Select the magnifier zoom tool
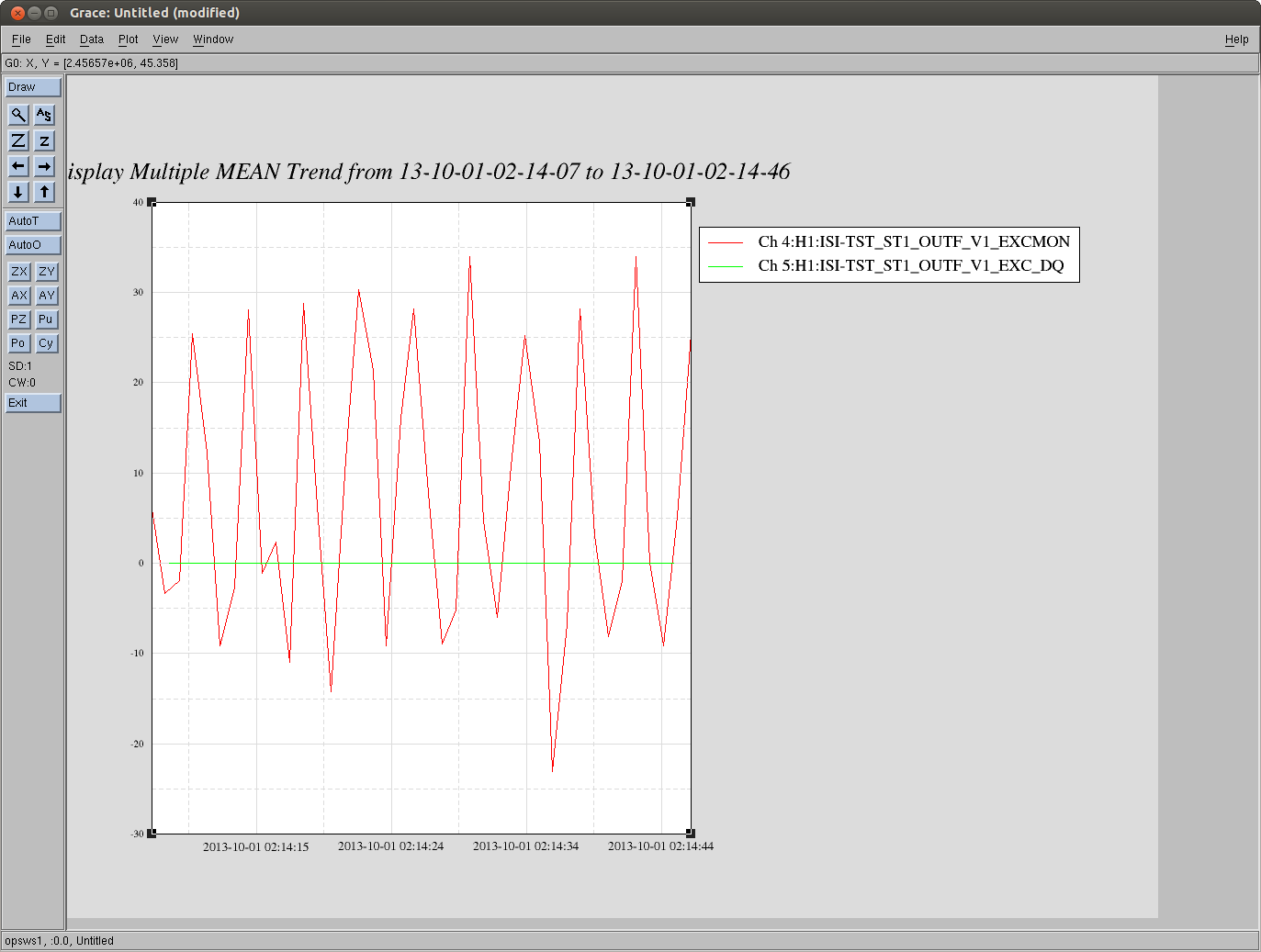Screen dimensions: 1261x952 tap(18, 115)
